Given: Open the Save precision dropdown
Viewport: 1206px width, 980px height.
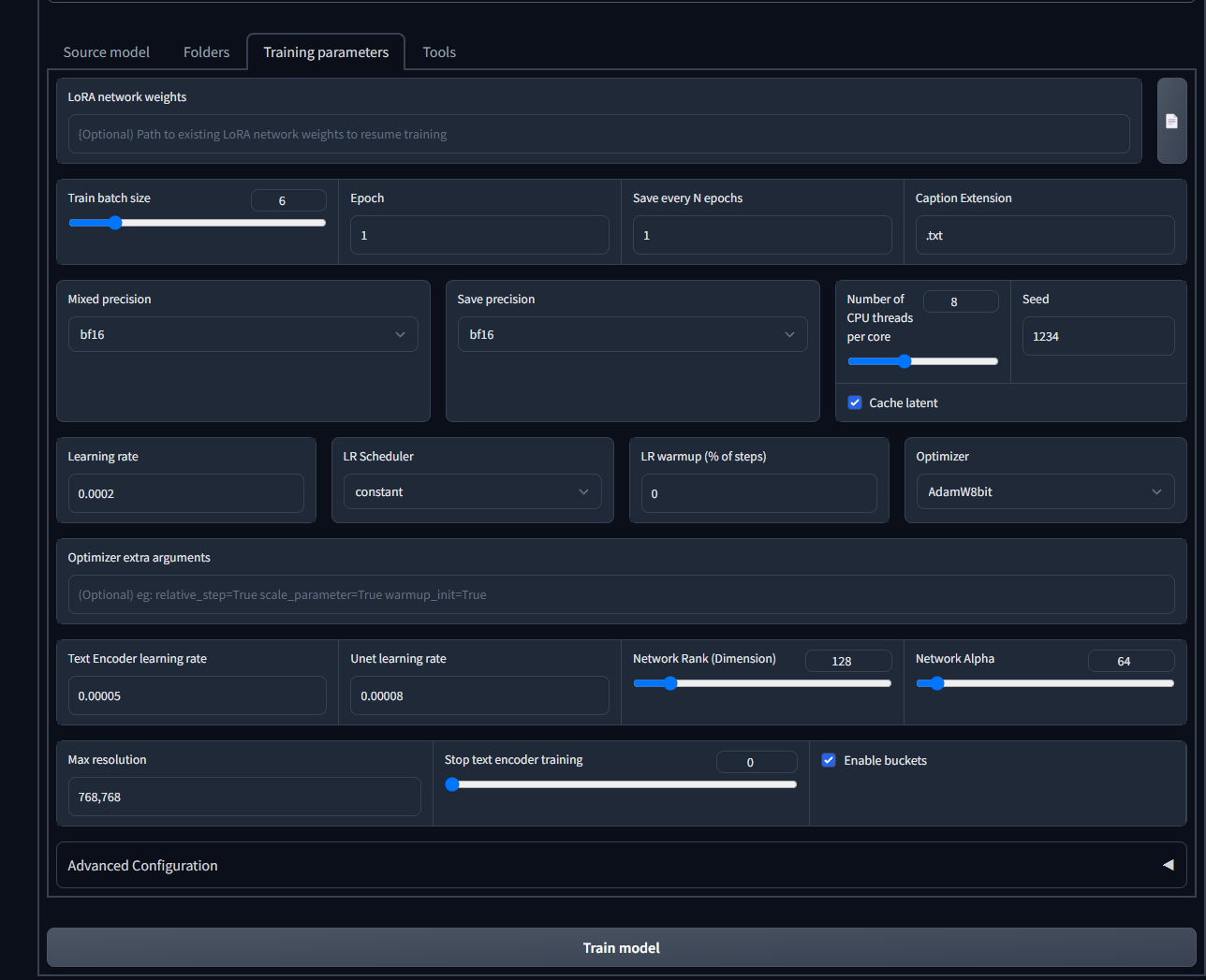Looking at the screenshot, I should 632,335.
